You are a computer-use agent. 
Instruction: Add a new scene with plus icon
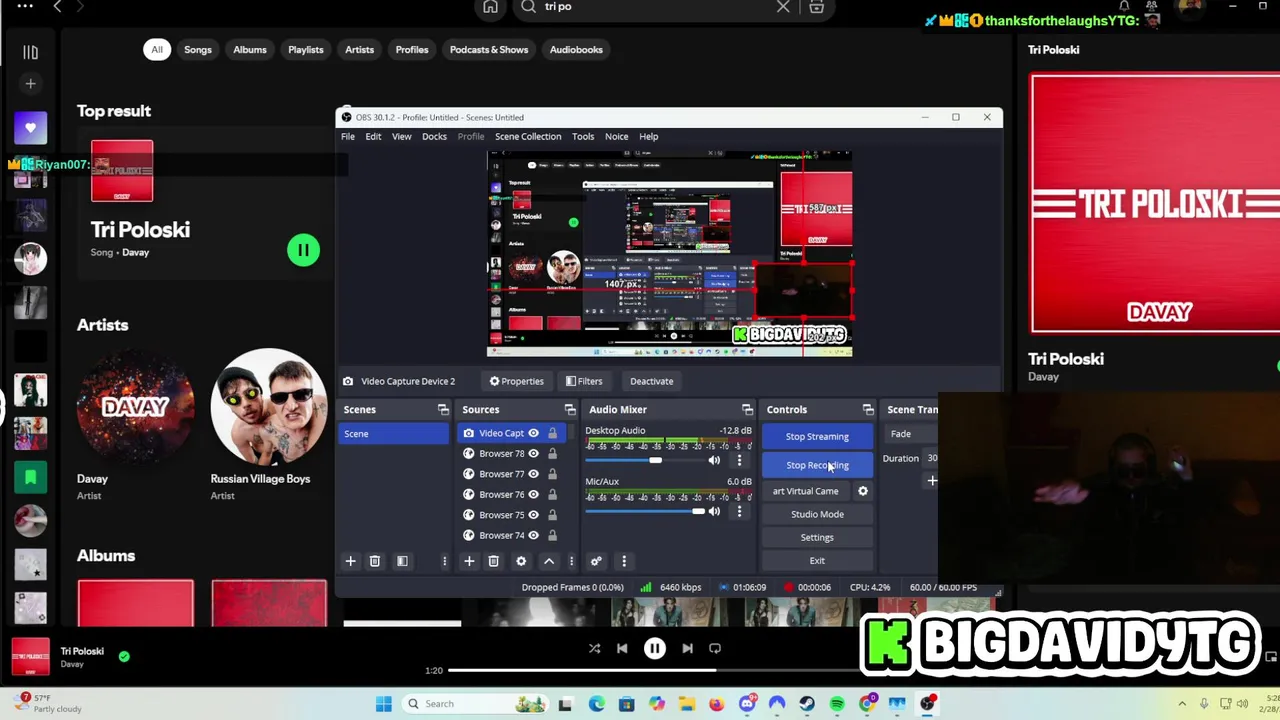[x=350, y=561]
